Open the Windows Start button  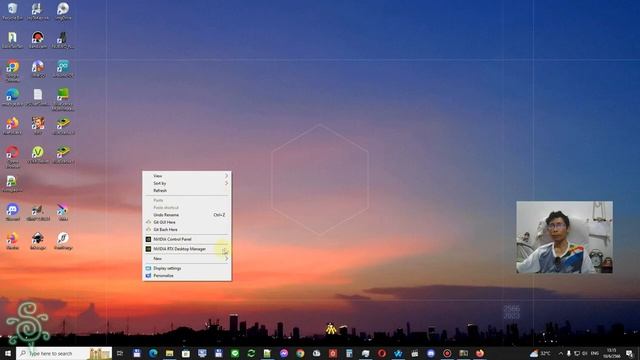coord(7,353)
